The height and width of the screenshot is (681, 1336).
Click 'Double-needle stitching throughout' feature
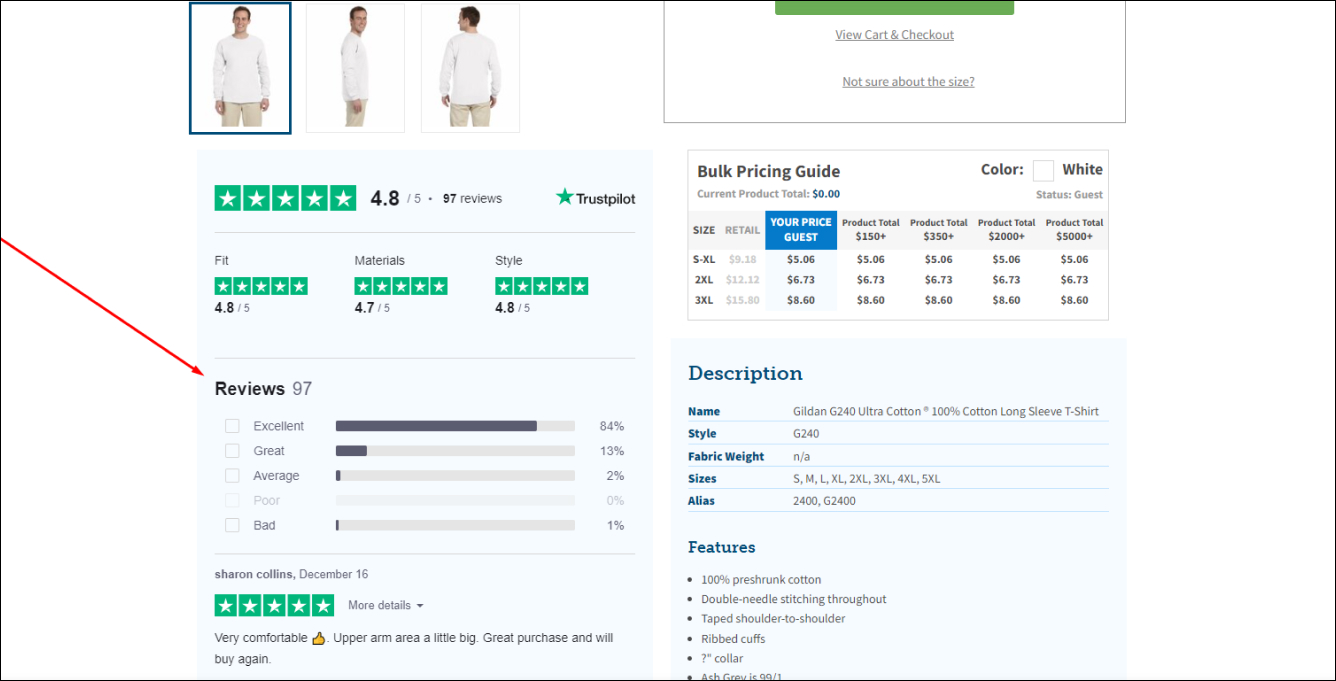pyautogui.click(x=794, y=599)
